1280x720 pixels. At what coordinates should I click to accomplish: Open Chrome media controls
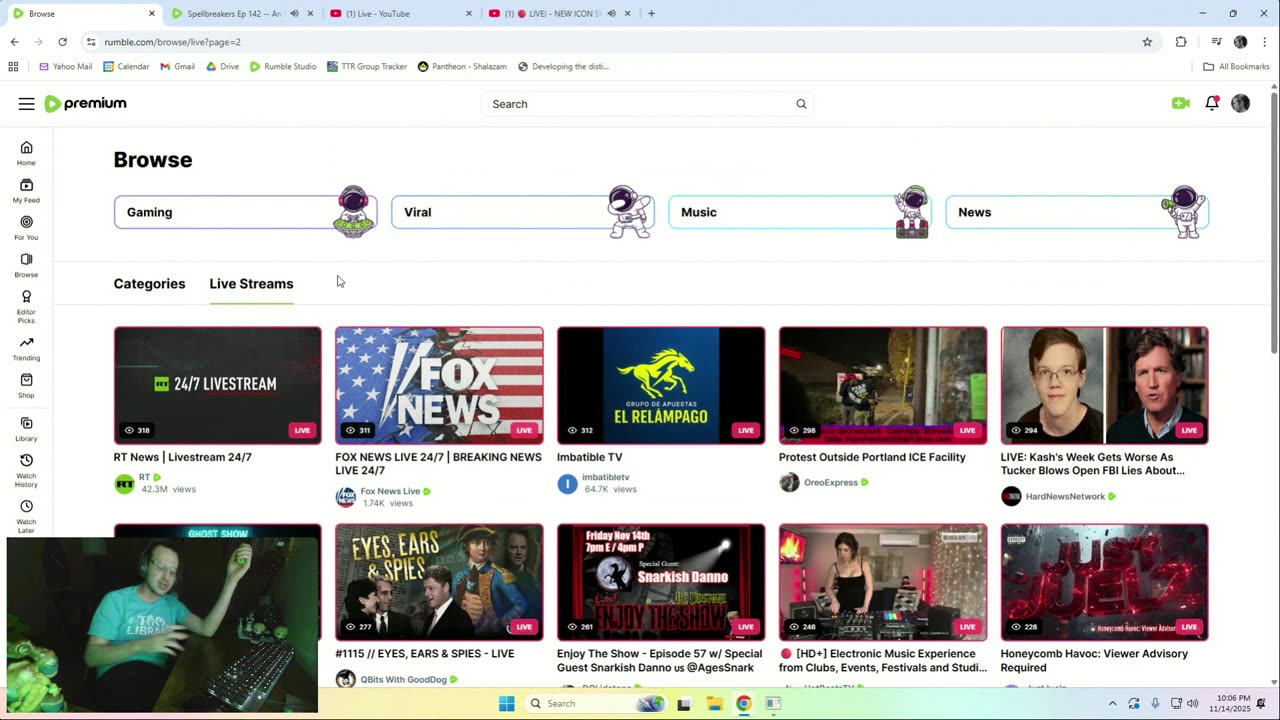pos(1216,42)
